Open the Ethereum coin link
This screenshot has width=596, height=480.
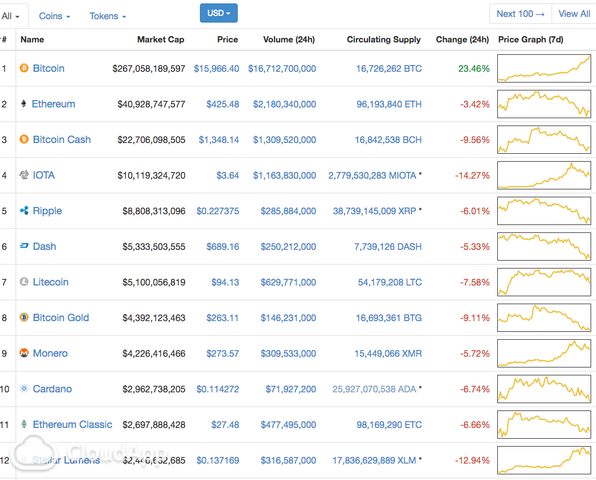pos(53,104)
